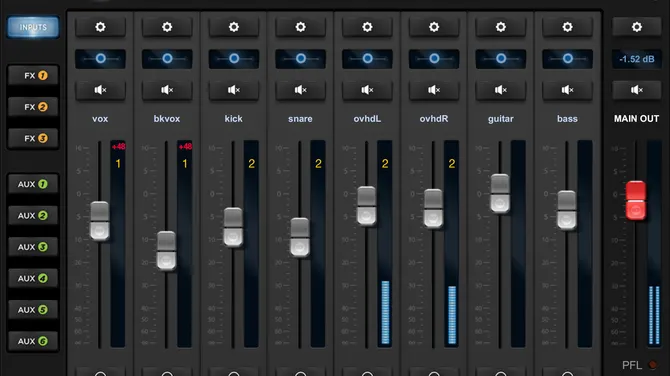Click the ovhdL fader knob
Screen dimensions: 670x376
click(x=366, y=206)
